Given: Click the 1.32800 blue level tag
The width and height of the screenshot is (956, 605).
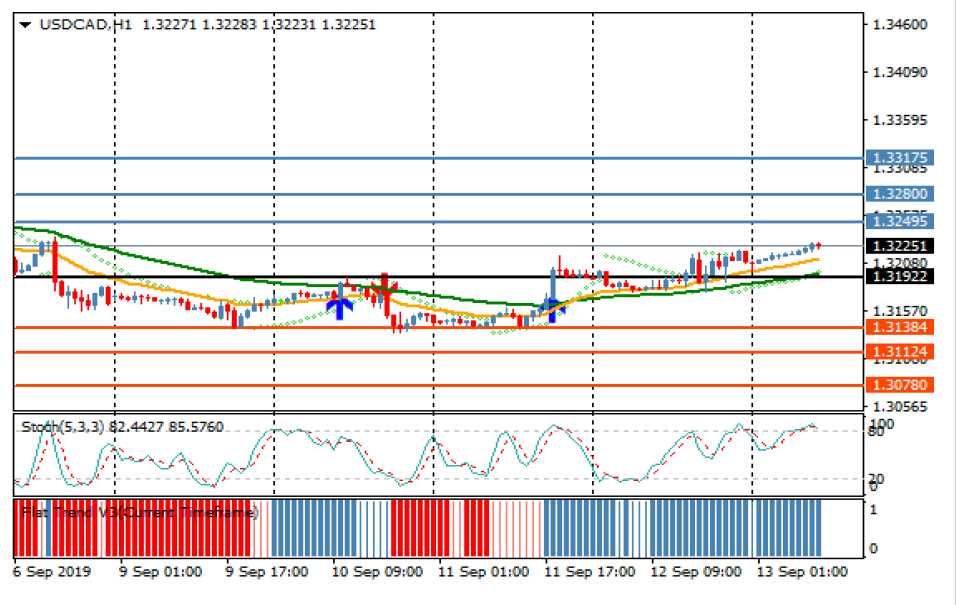Looking at the screenshot, I should pyautogui.click(x=901, y=194).
